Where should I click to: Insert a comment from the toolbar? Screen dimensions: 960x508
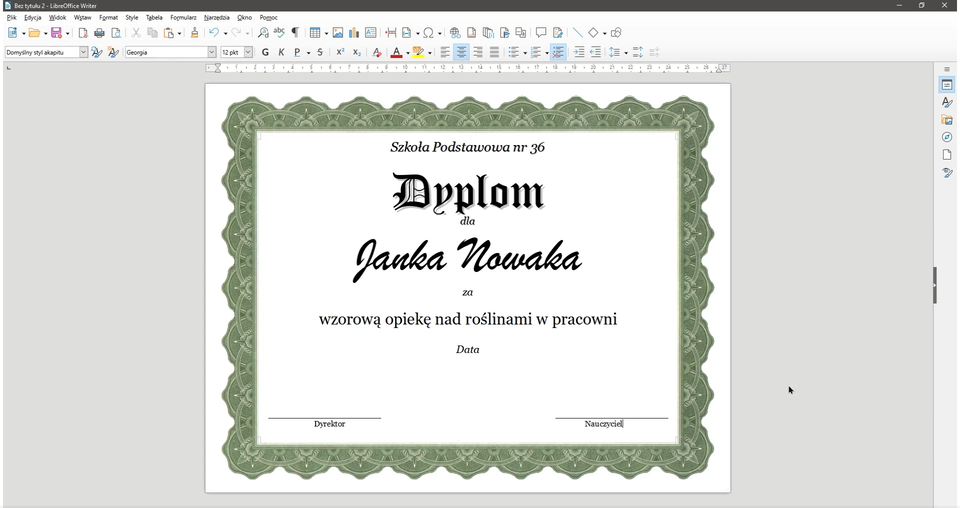point(541,33)
